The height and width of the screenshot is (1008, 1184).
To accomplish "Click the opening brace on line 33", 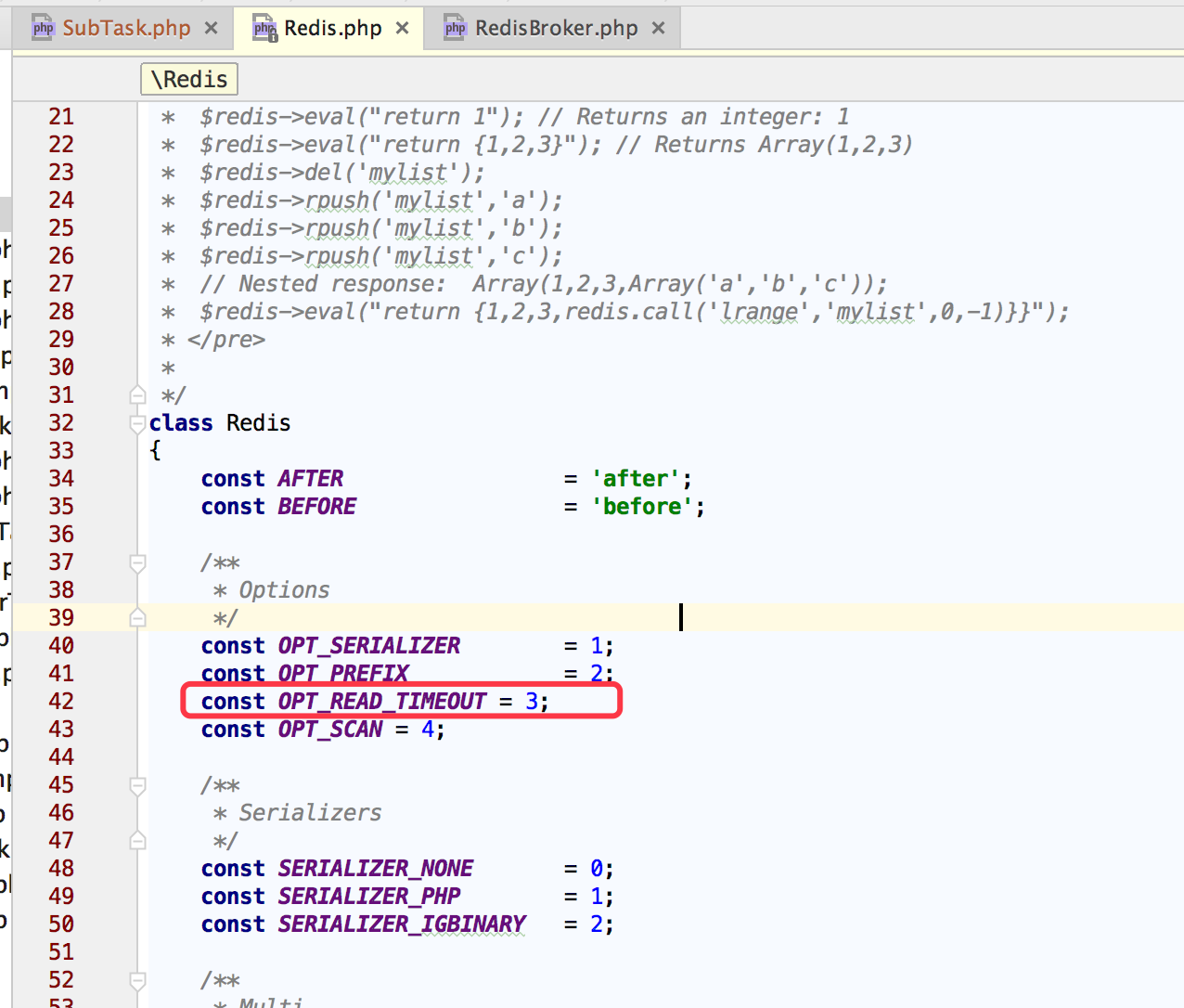I will pos(155,451).
